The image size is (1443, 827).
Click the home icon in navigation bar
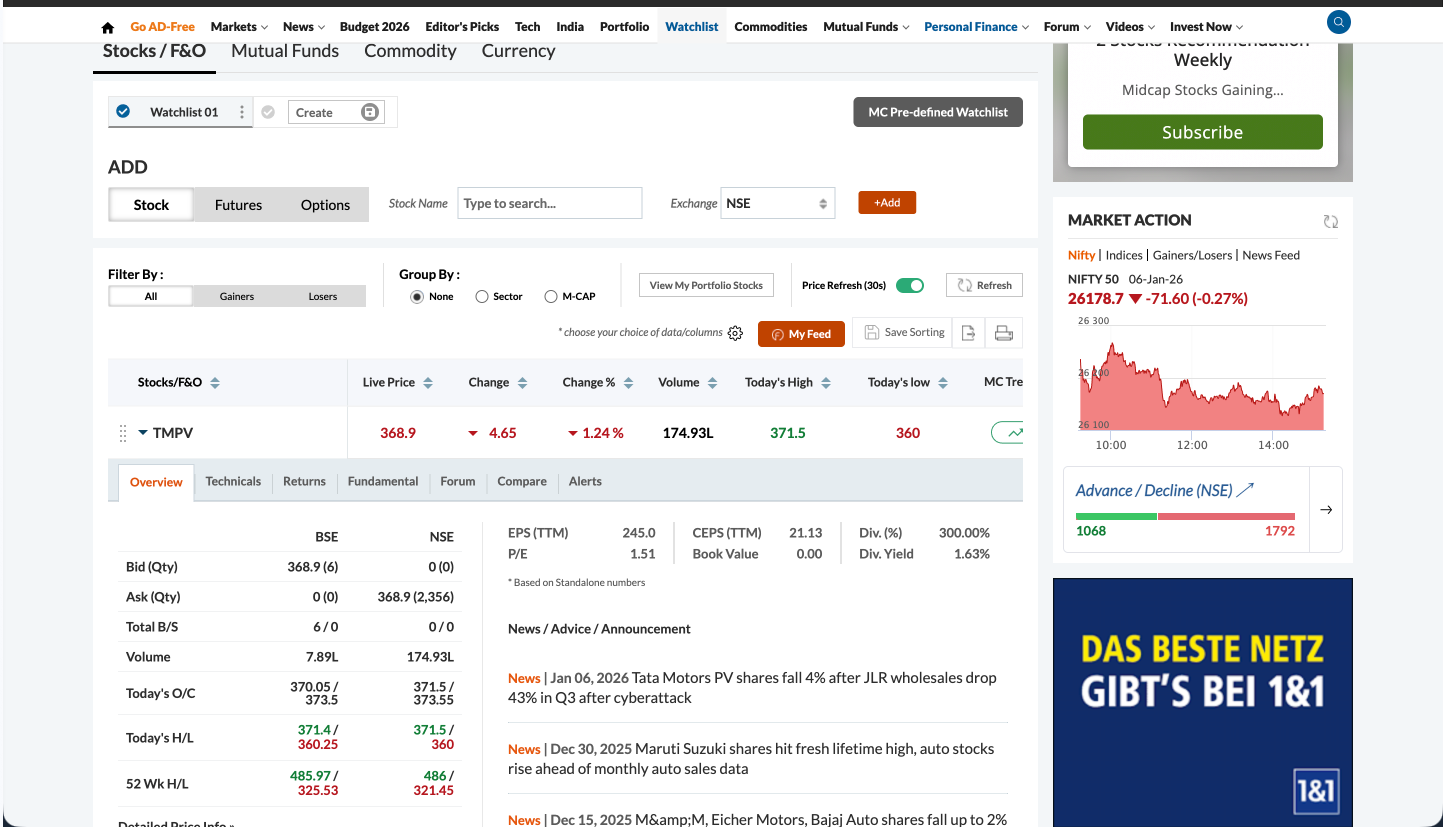(x=108, y=27)
